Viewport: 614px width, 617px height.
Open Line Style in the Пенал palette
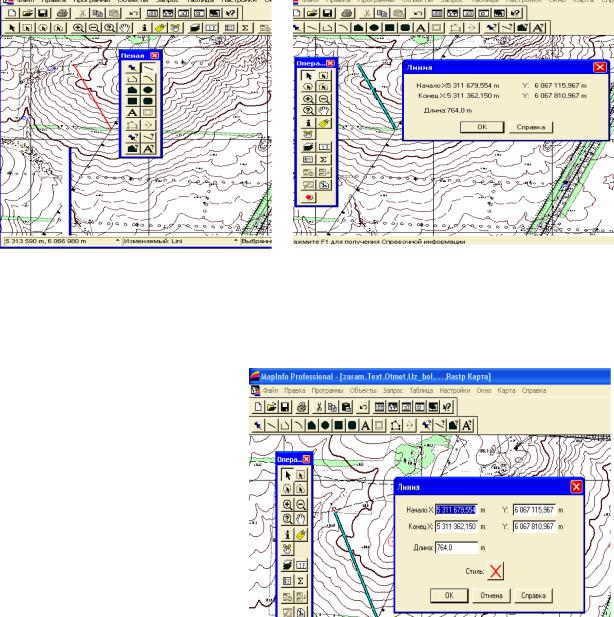(148, 137)
